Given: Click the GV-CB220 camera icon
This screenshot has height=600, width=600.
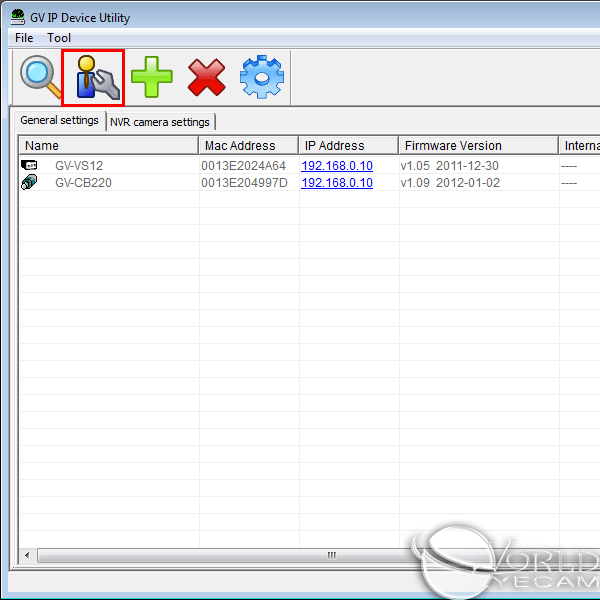Looking at the screenshot, I should [29, 182].
